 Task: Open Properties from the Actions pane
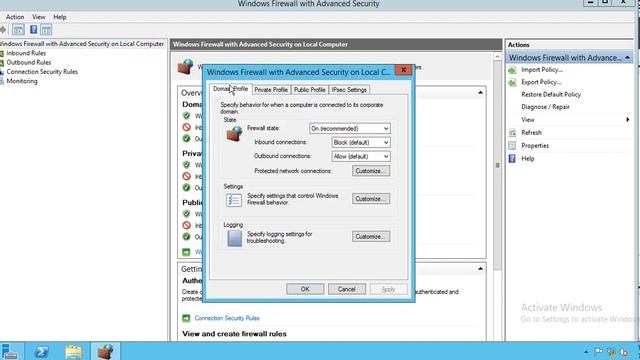[535, 146]
